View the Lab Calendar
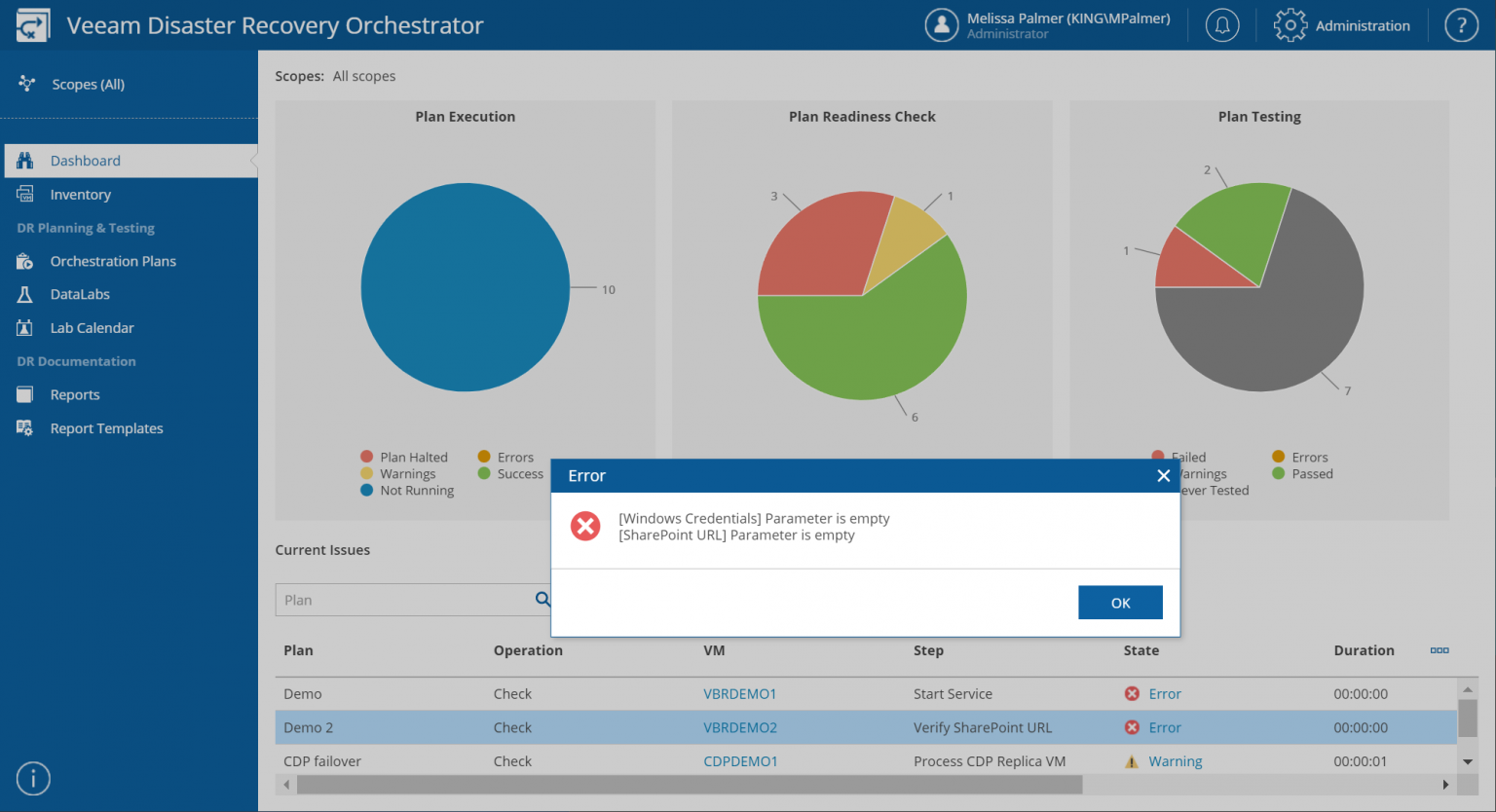Screen dimensions: 1496x812 coord(90,327)
